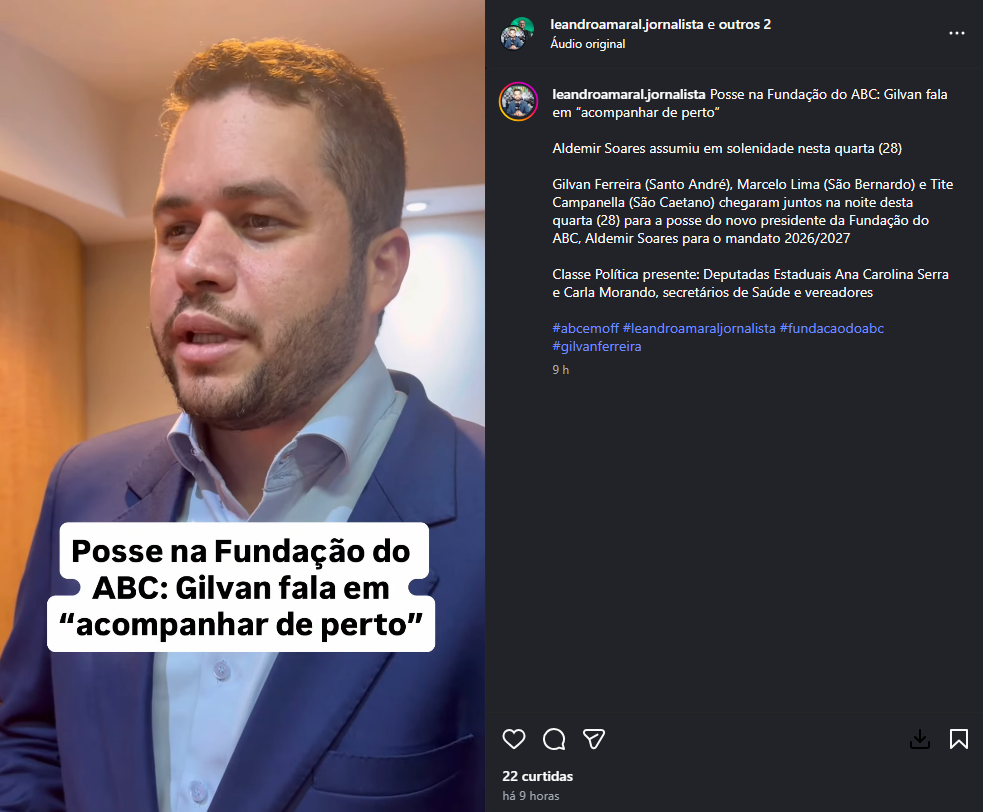Download the video with the download icon

[920, 739]
